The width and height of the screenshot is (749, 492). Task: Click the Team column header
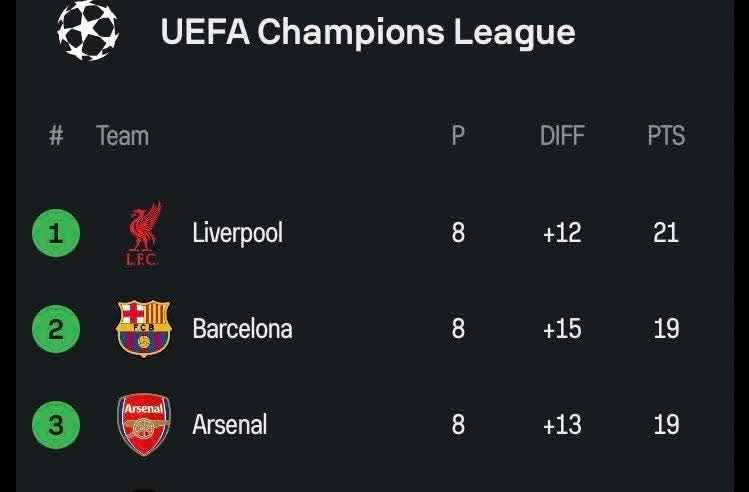[123, 136]
